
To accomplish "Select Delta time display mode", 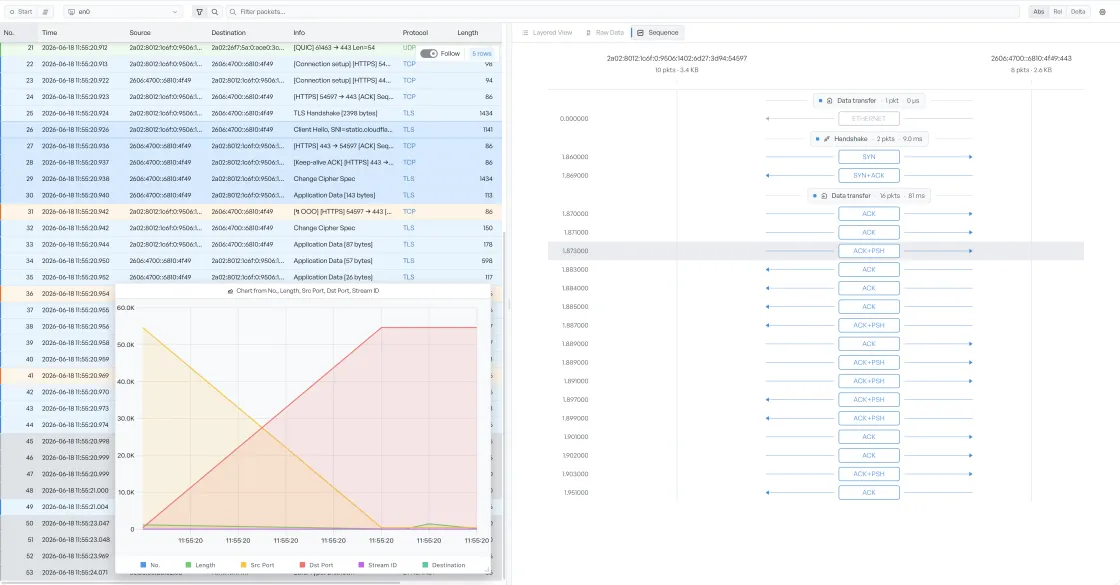I will point(1078,11).
